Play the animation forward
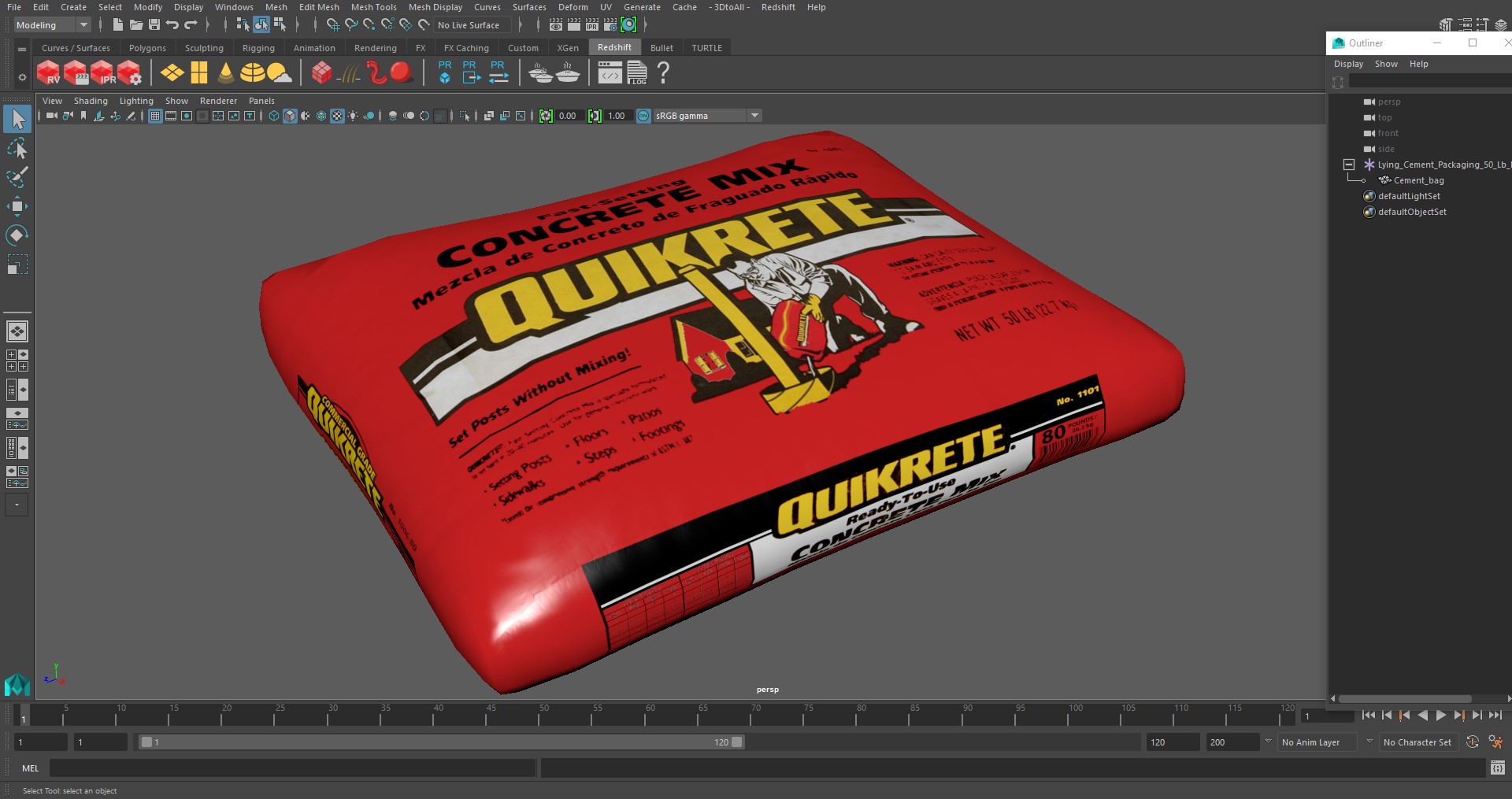Image resolution: width=1512 pixels, height=799 pixels. pyautogui.click(x=1440, y=716)
